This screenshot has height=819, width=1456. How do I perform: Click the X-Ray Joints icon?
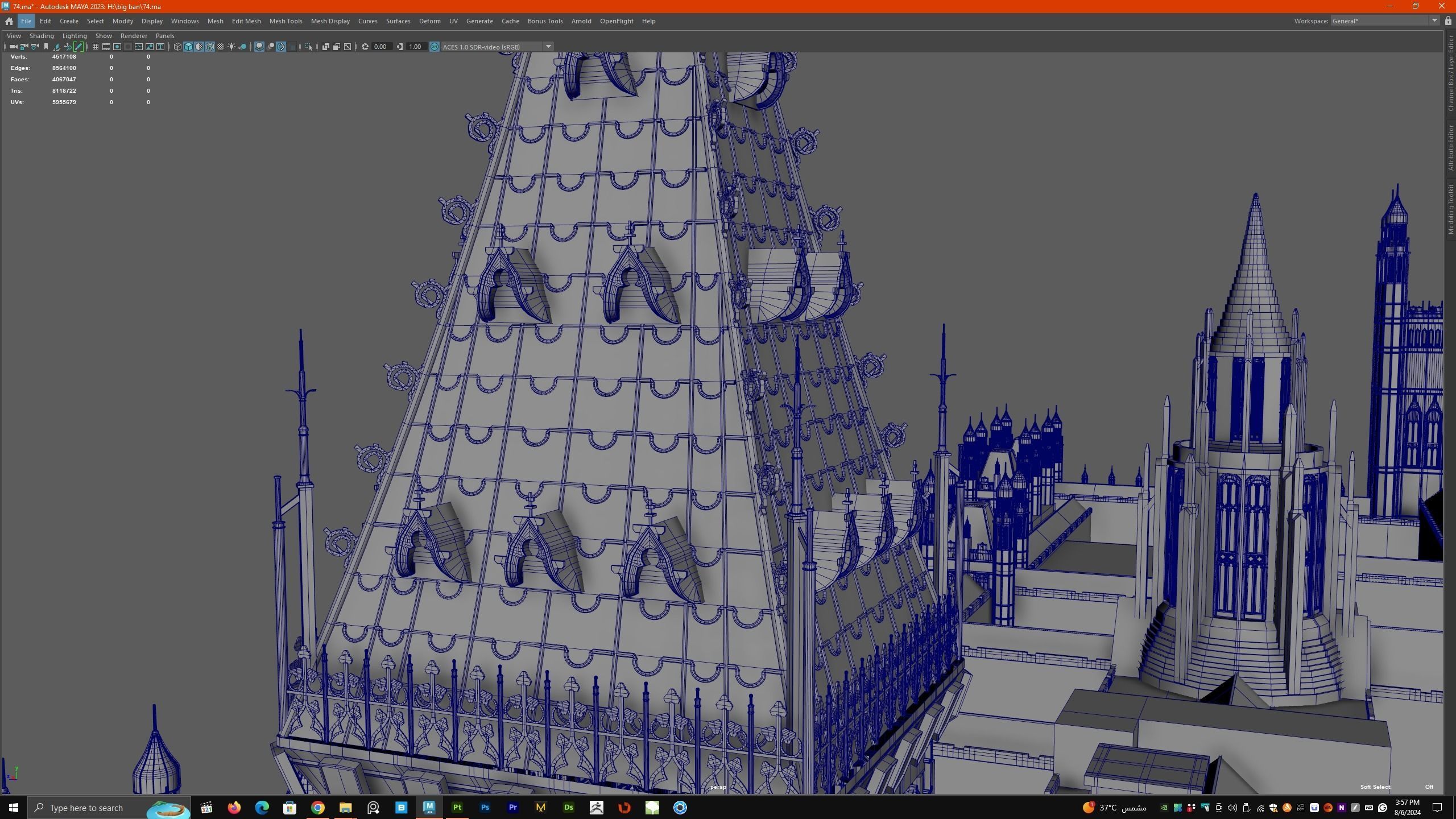[348, 47]
